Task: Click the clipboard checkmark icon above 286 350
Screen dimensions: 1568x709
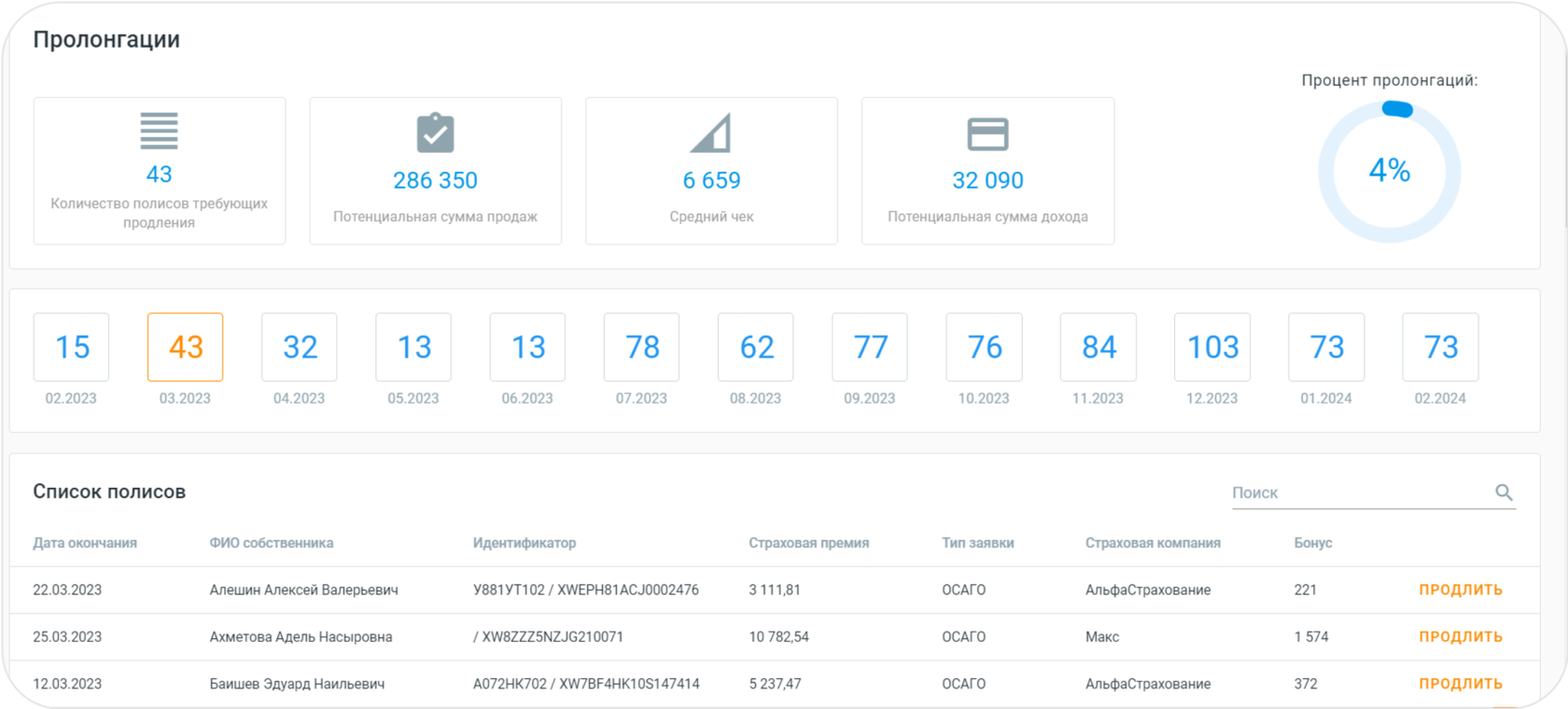Action: [435, 132]
